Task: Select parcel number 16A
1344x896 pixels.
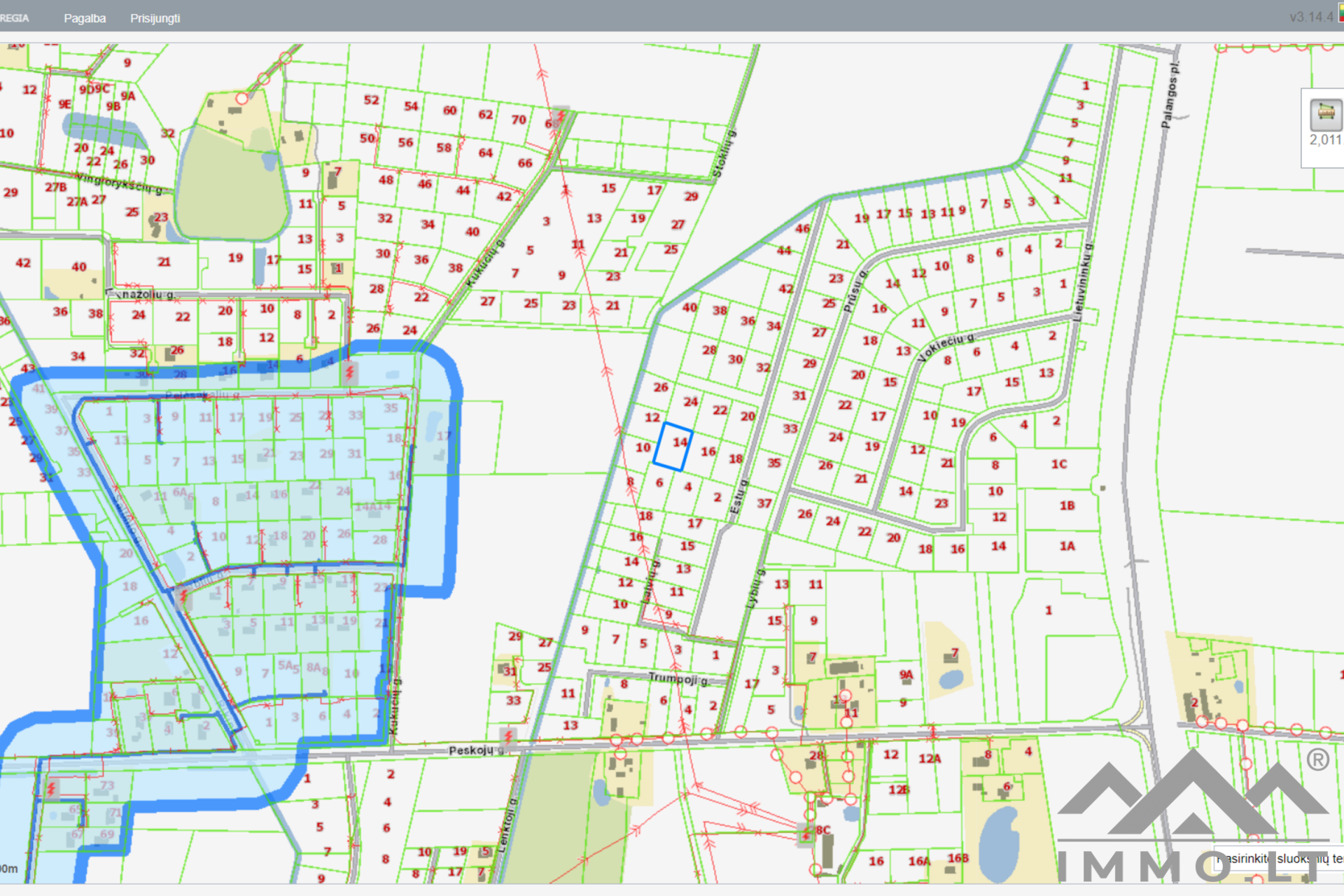Action: [919, 861]
